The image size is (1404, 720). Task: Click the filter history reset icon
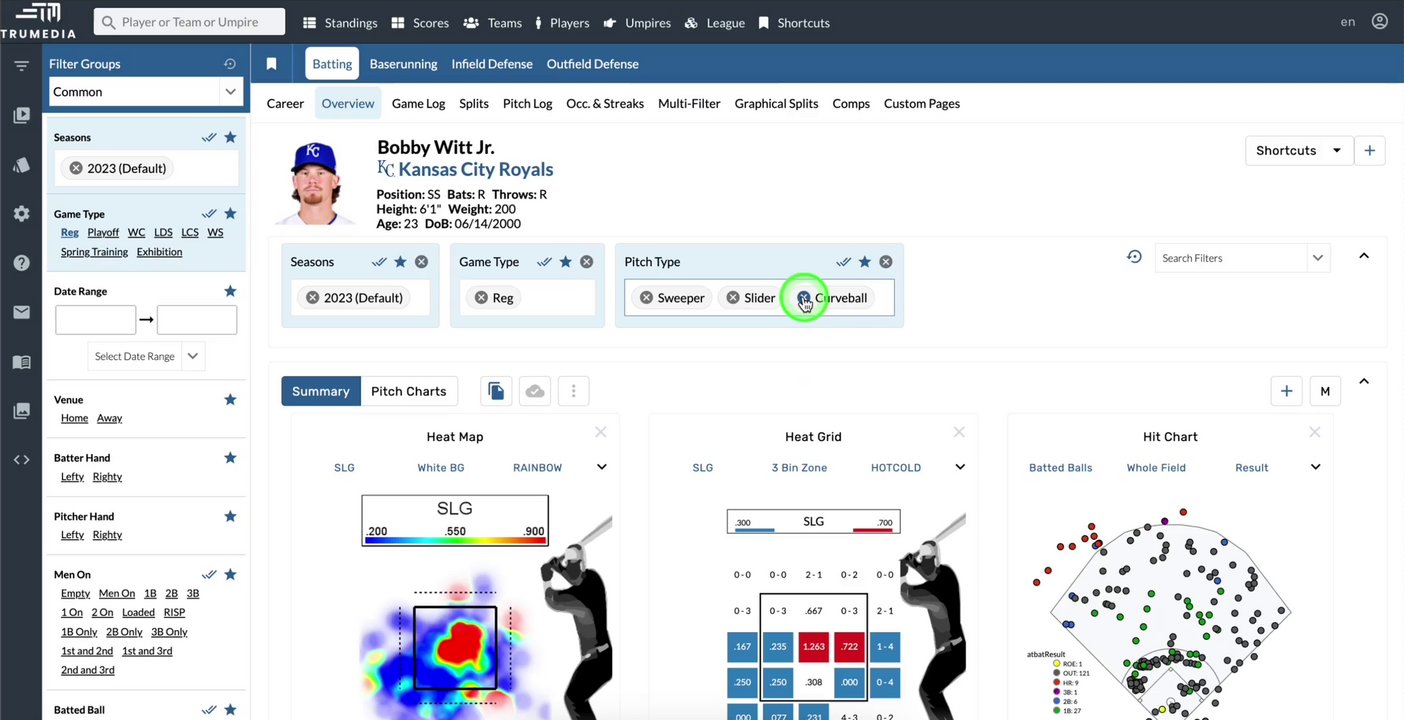(1134, 257)
